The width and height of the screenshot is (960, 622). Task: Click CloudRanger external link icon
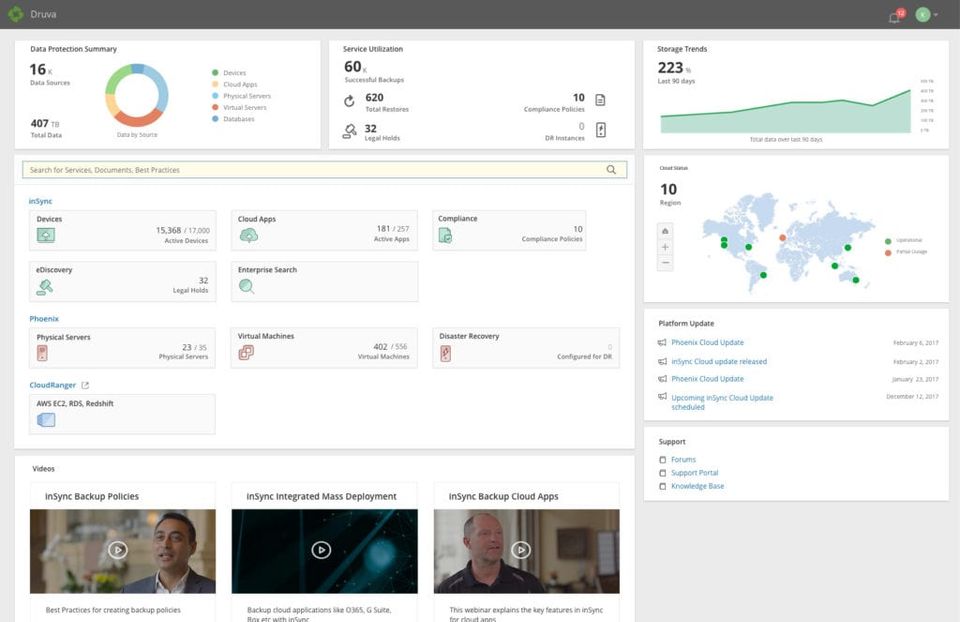click(85, 385)
